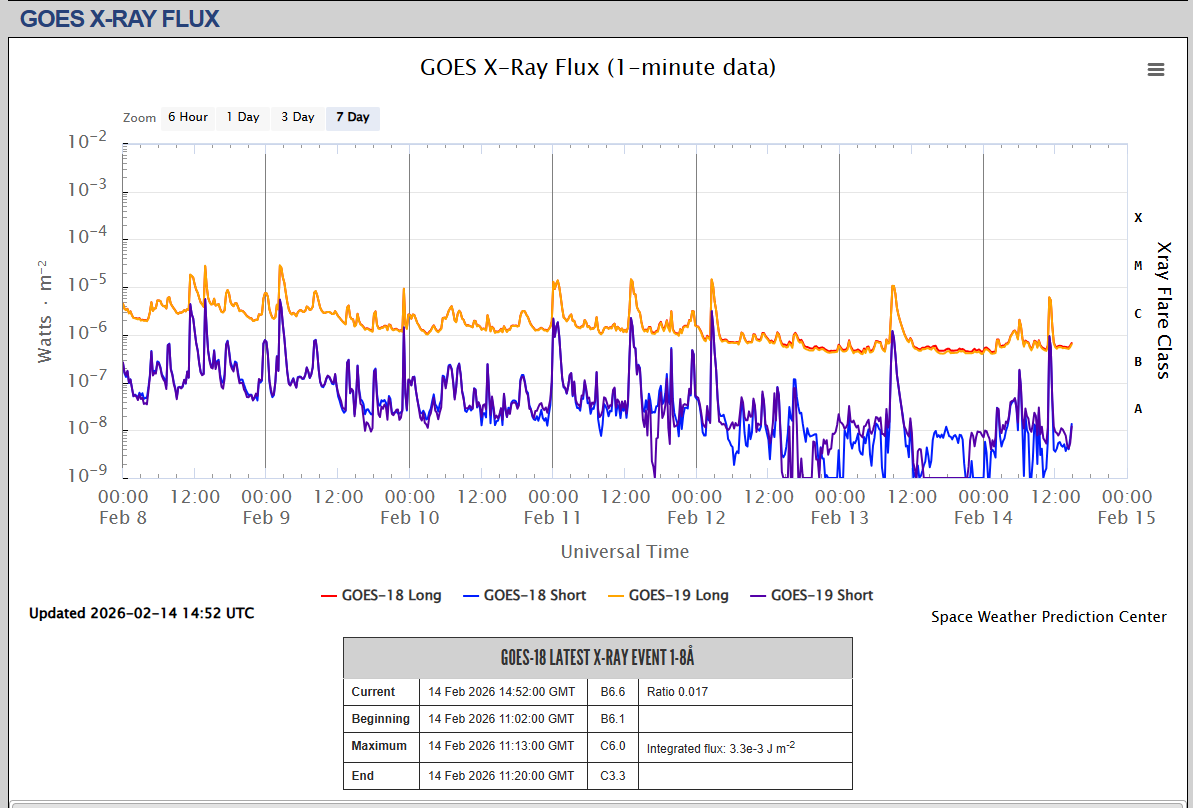Toggle GOES-19 Short legend entry
This screenshot has width=1193, height=808.
click(x=821, y=595)
